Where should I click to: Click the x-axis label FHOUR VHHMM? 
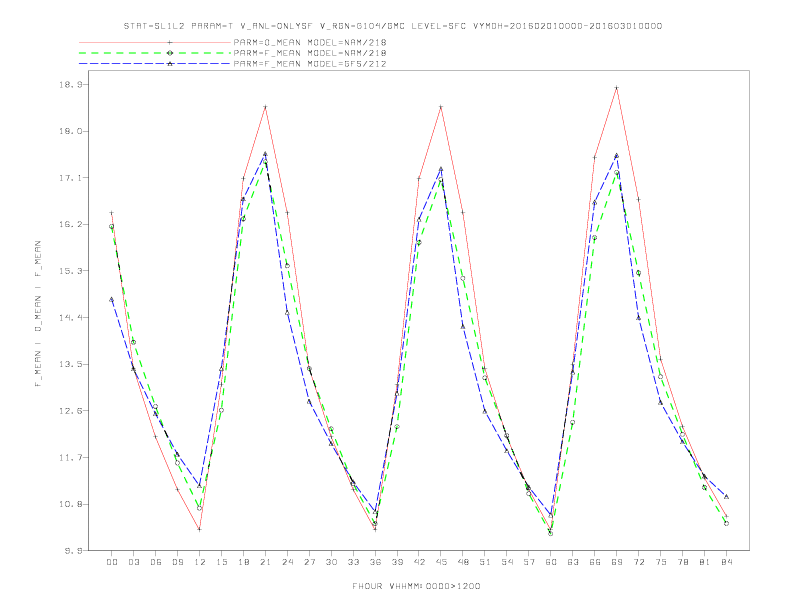pyautogui.click(x=416, y=586)
